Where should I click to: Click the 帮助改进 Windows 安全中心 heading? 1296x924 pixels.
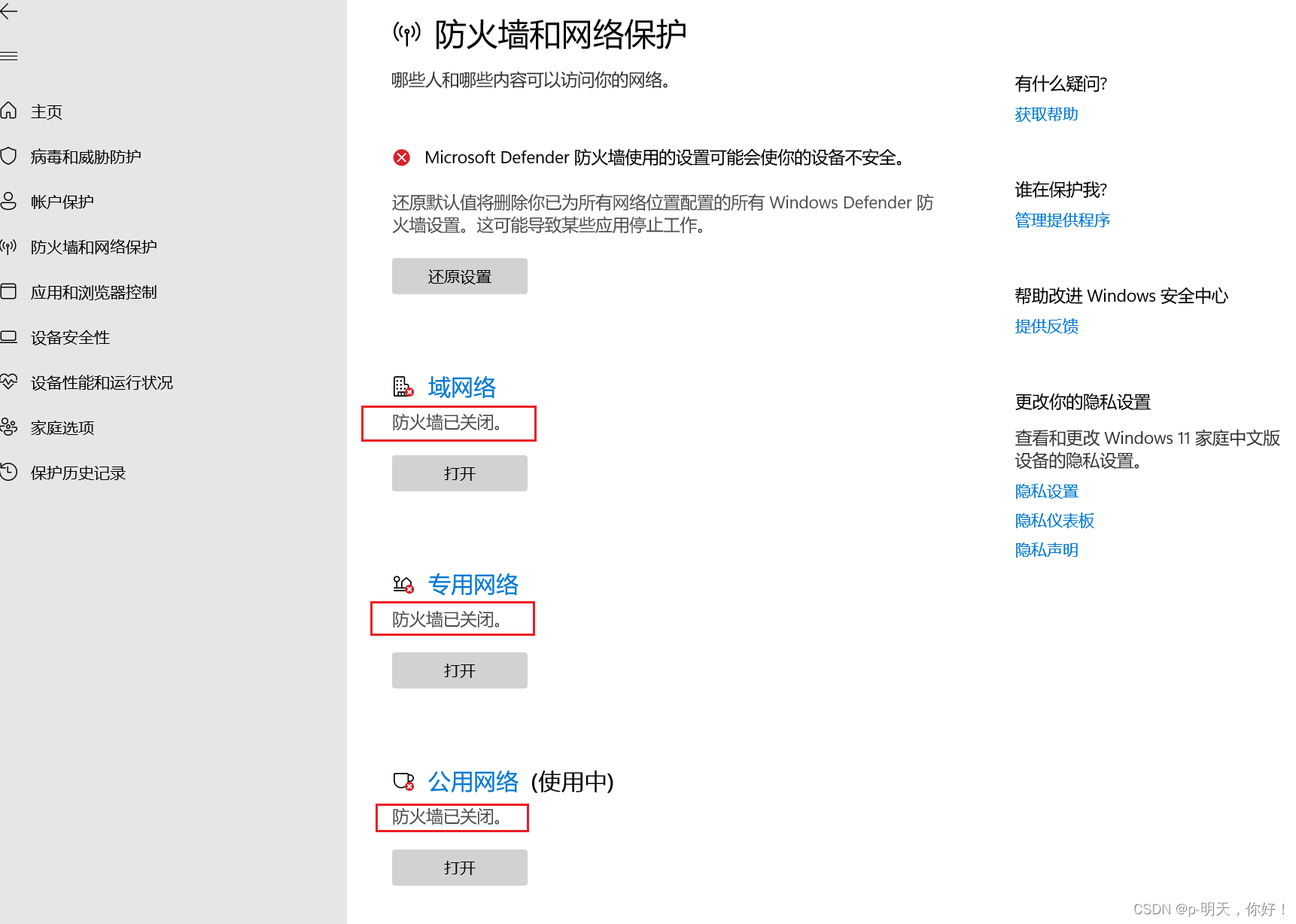[x=1121, y=296]
